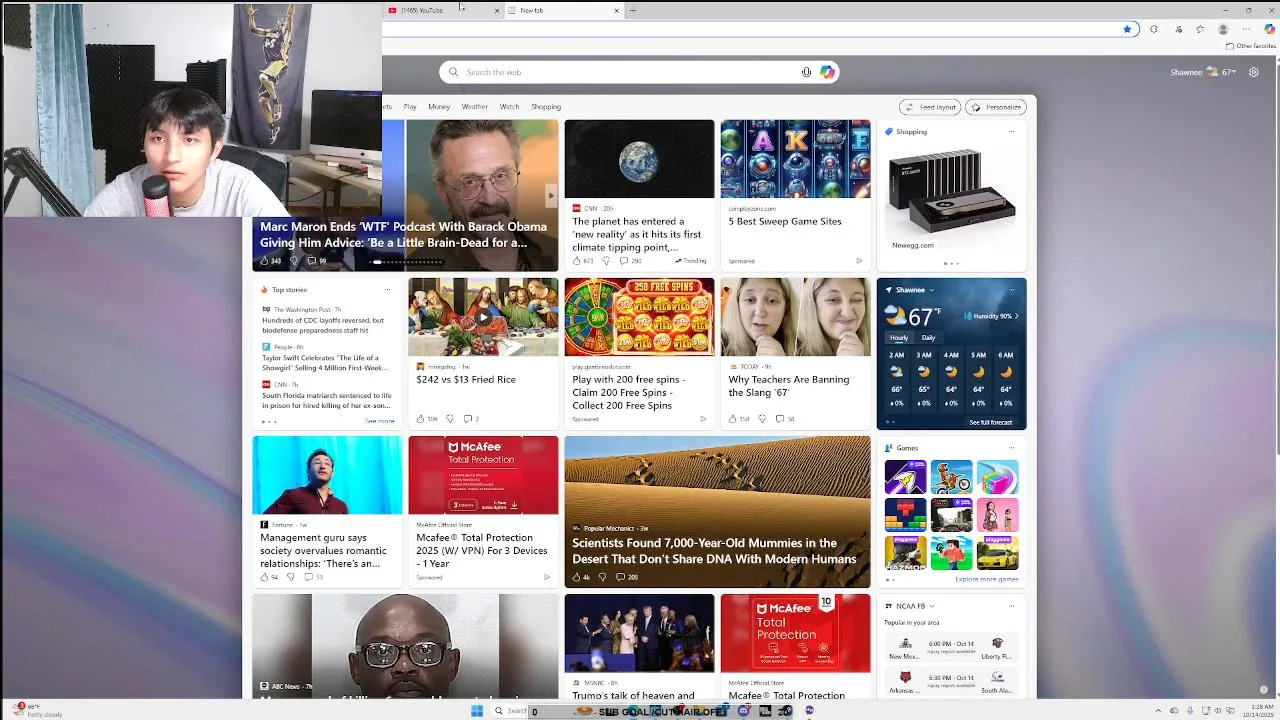The image size is (1280, 720).
Task: Expand the Shawnee location dropdown in weather card
Action: [x=932, y=290]
